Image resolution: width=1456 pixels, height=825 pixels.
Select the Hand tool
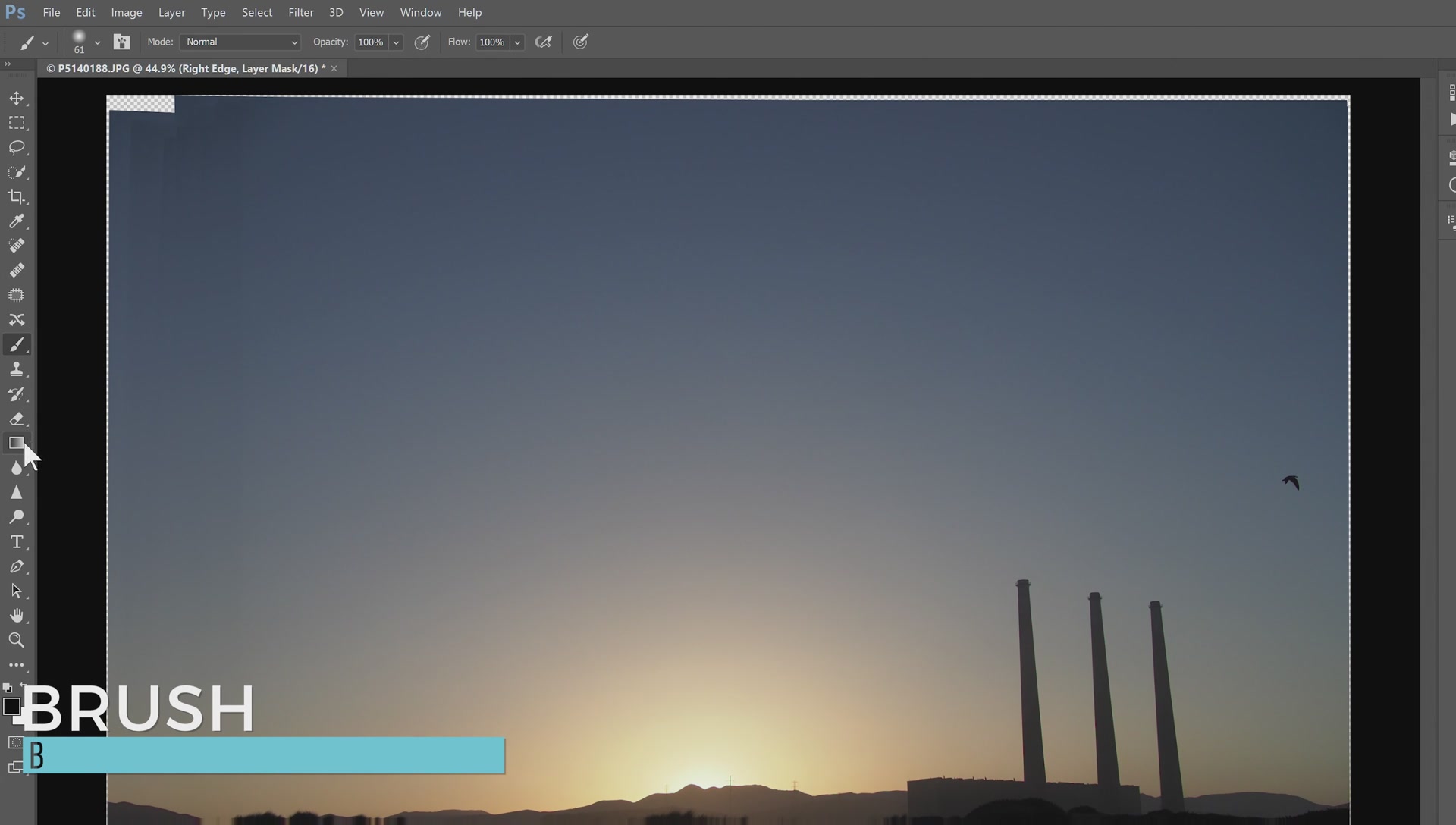[16, 616]
